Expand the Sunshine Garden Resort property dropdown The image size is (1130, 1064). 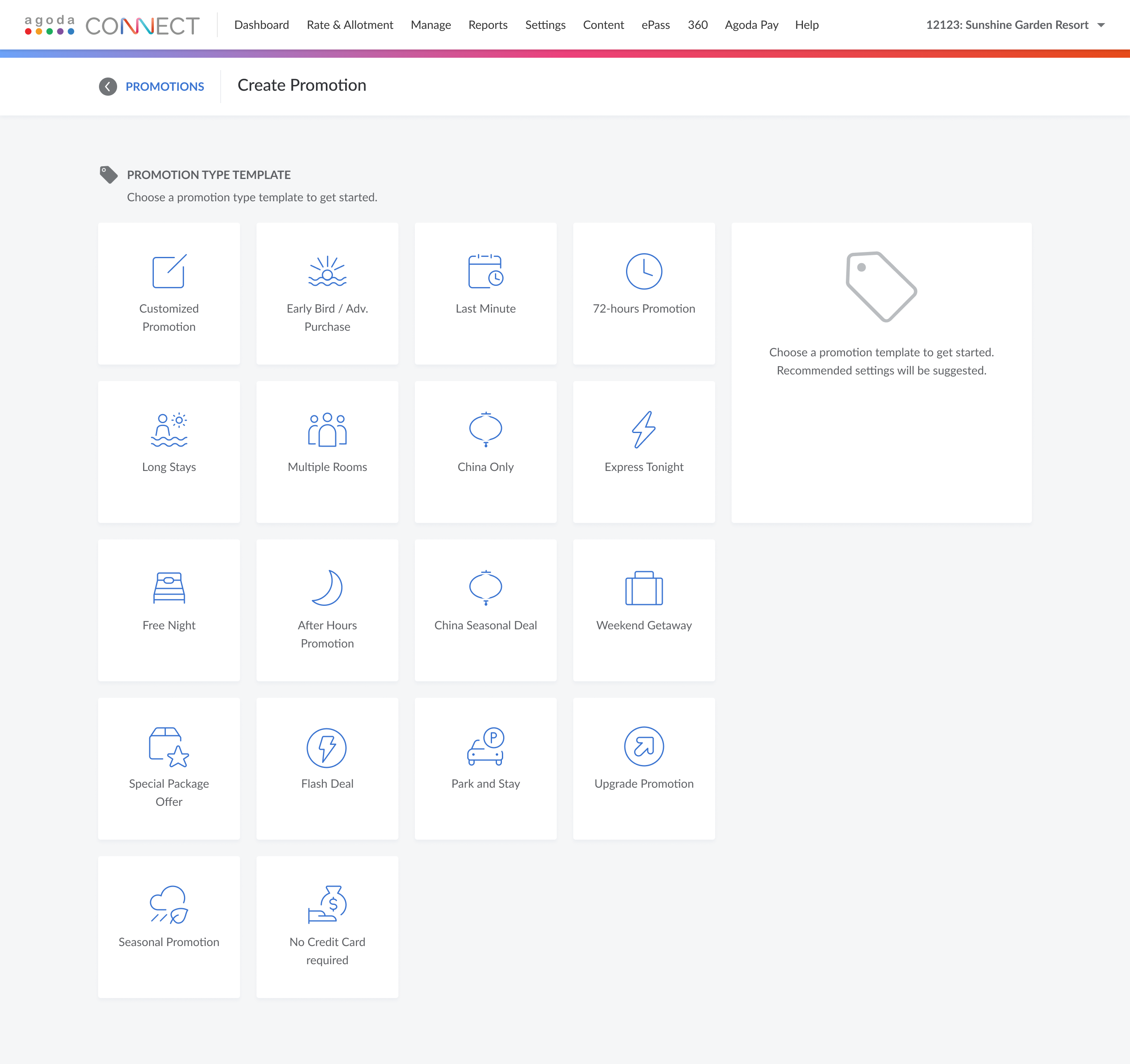point(1100,25)
